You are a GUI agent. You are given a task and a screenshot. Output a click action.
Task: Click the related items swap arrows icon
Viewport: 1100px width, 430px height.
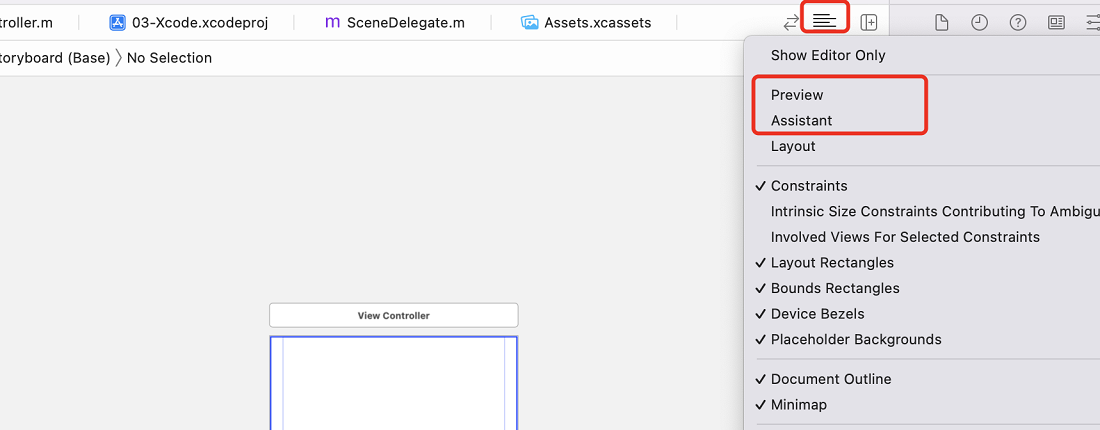click(791, 22)
